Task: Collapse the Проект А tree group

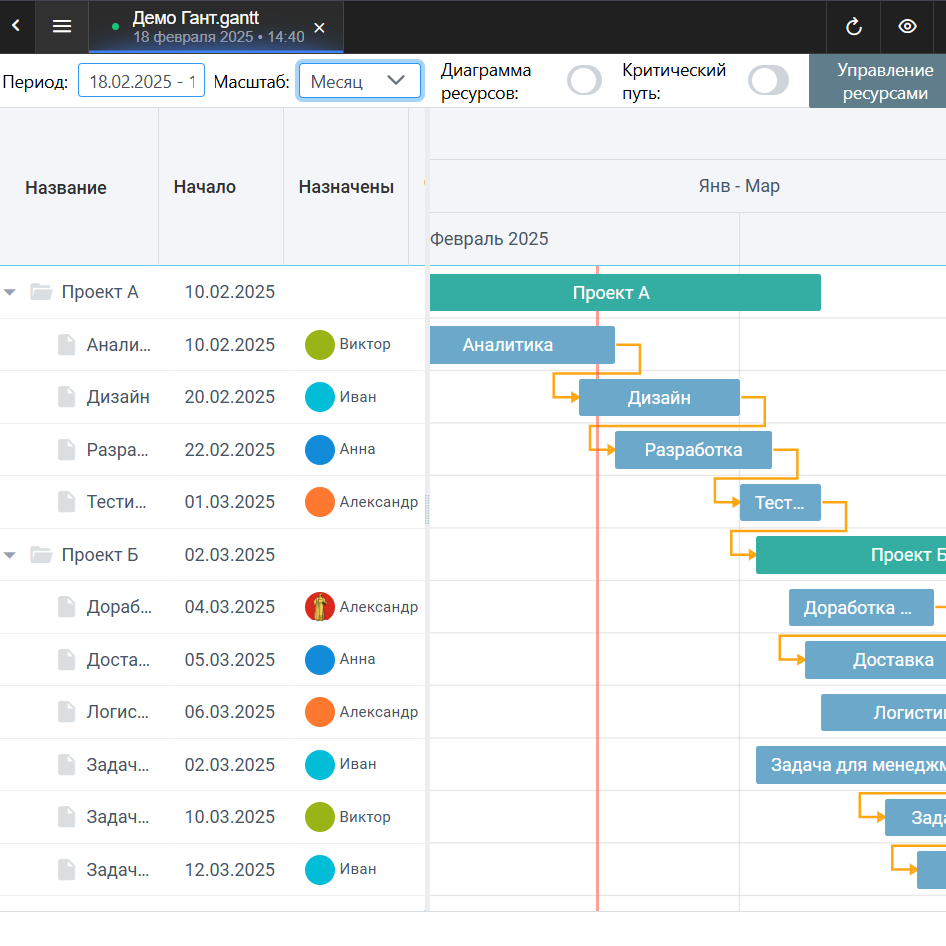Action: tap(11, 292)
